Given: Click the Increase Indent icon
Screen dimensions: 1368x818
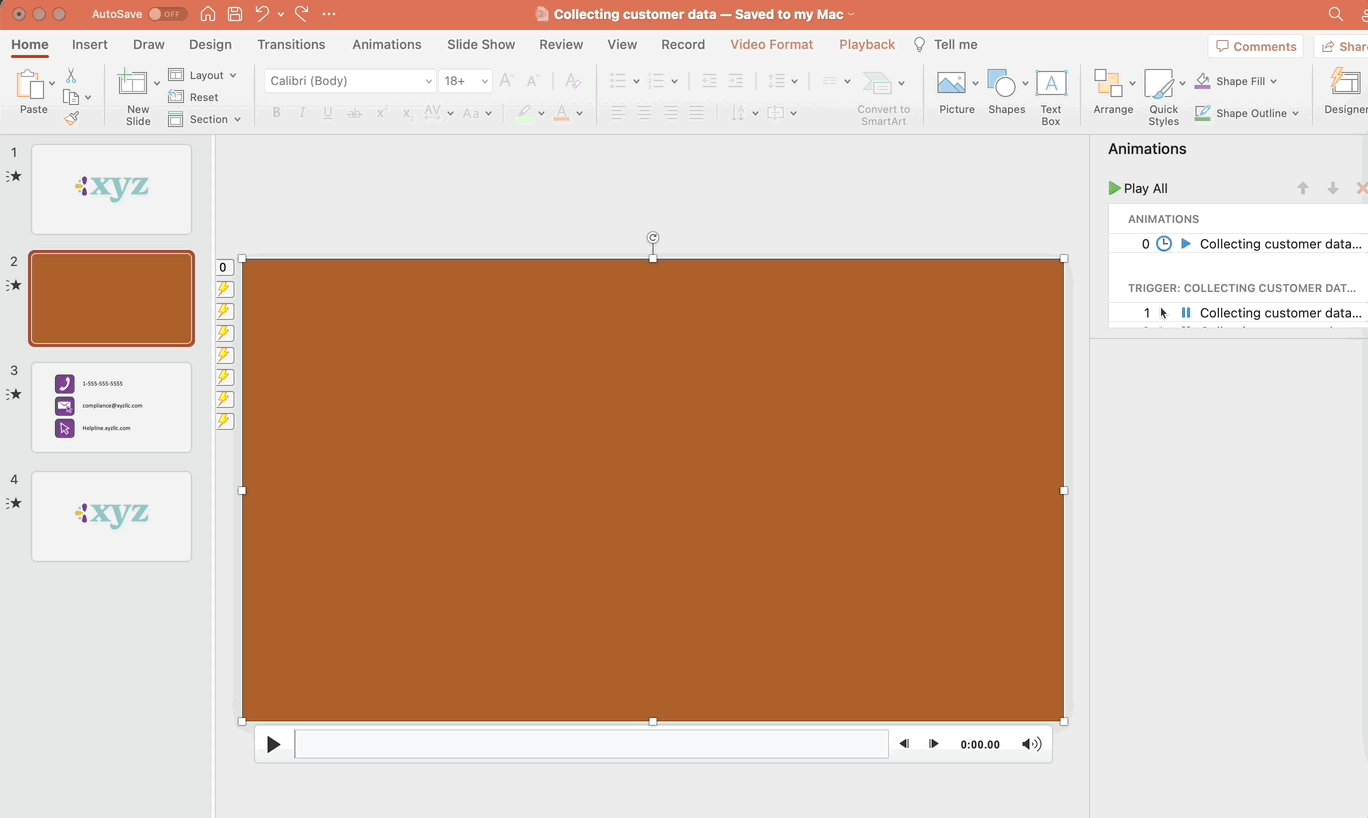Looking at the screenshot, I should click(735, 81).
